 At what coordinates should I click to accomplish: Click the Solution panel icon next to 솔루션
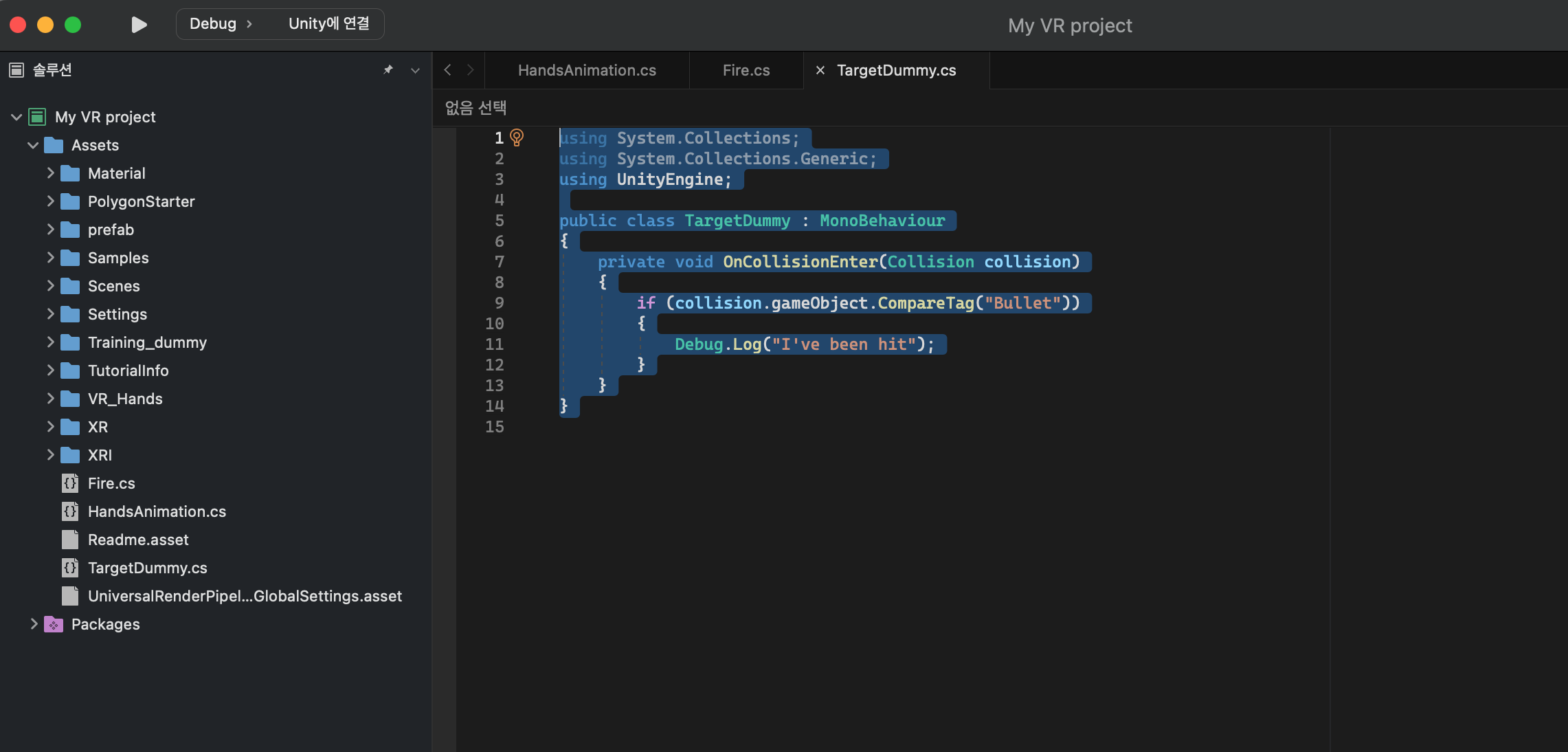click(x=16, y=70)
